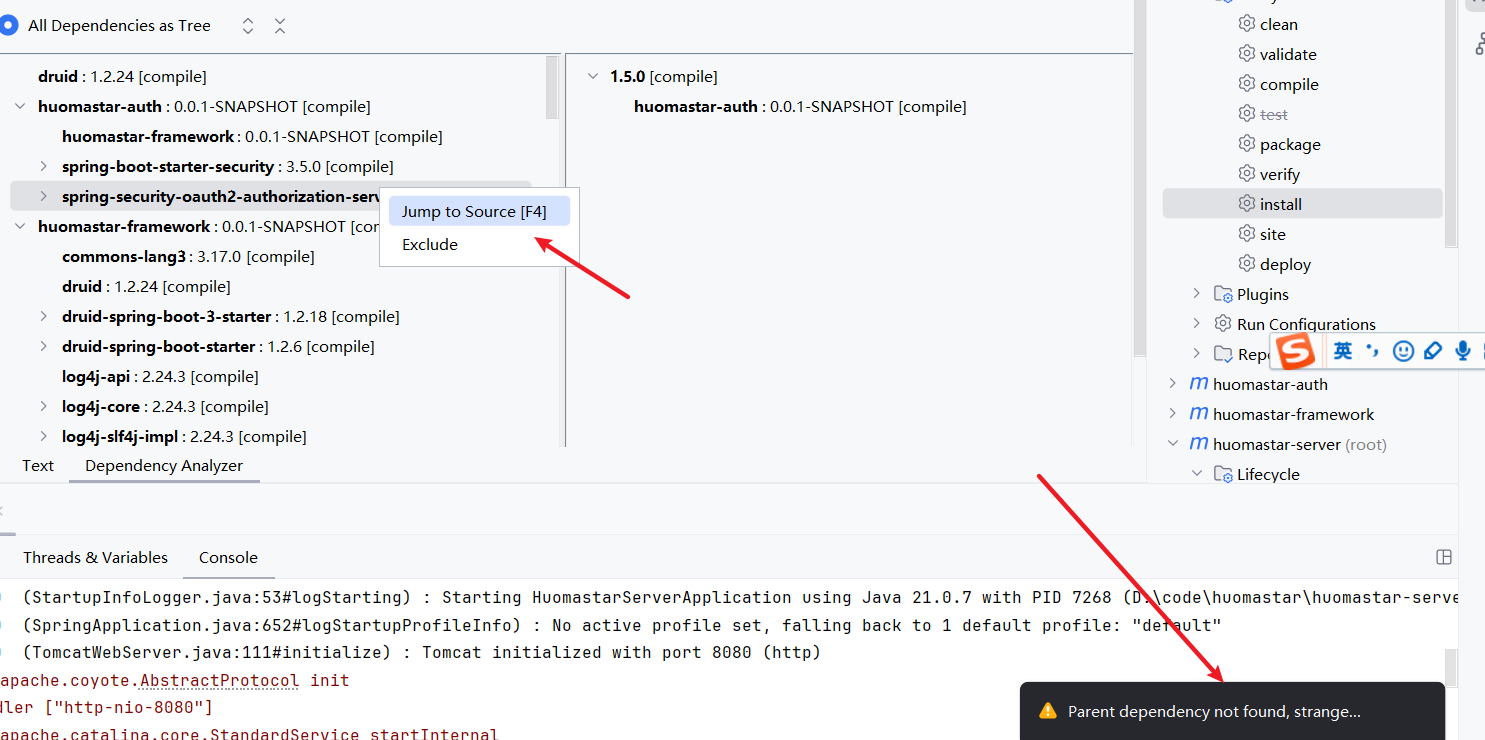Click the console layout settings icon
Viewport: 1485px width, 740px height.
click(x=1443, y=557)
